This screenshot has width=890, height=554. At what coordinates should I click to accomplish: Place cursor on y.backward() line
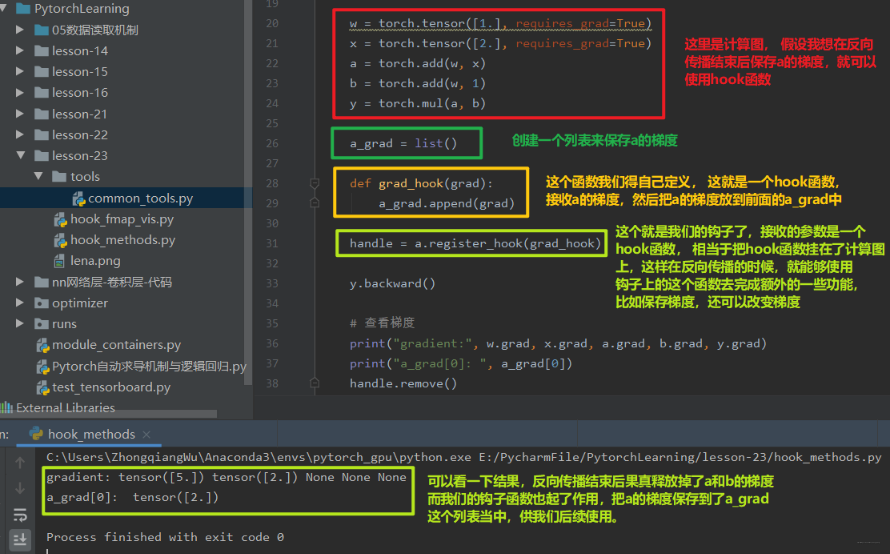pos(392,283)
